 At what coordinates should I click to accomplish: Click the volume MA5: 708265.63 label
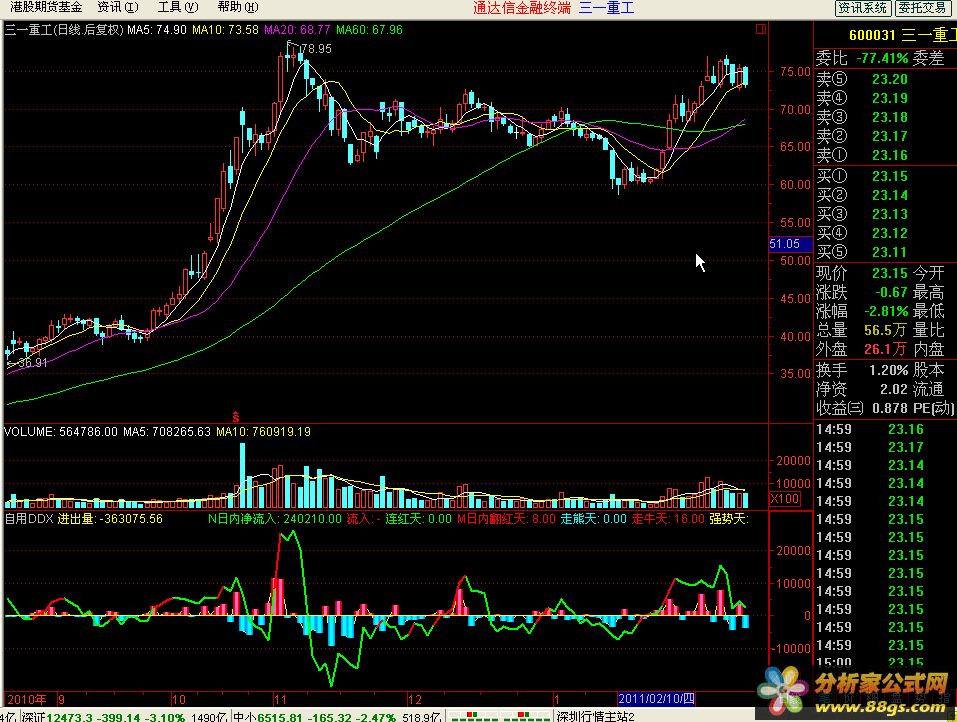(167, 432)
